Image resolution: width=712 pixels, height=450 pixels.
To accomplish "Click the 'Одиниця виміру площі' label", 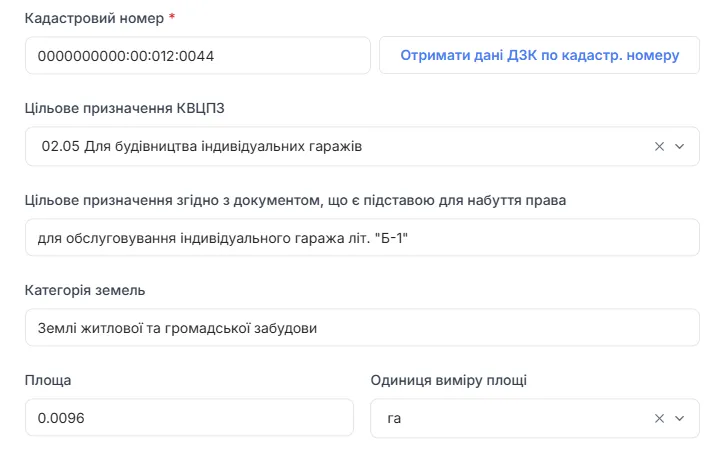I will tap(448, 380).
